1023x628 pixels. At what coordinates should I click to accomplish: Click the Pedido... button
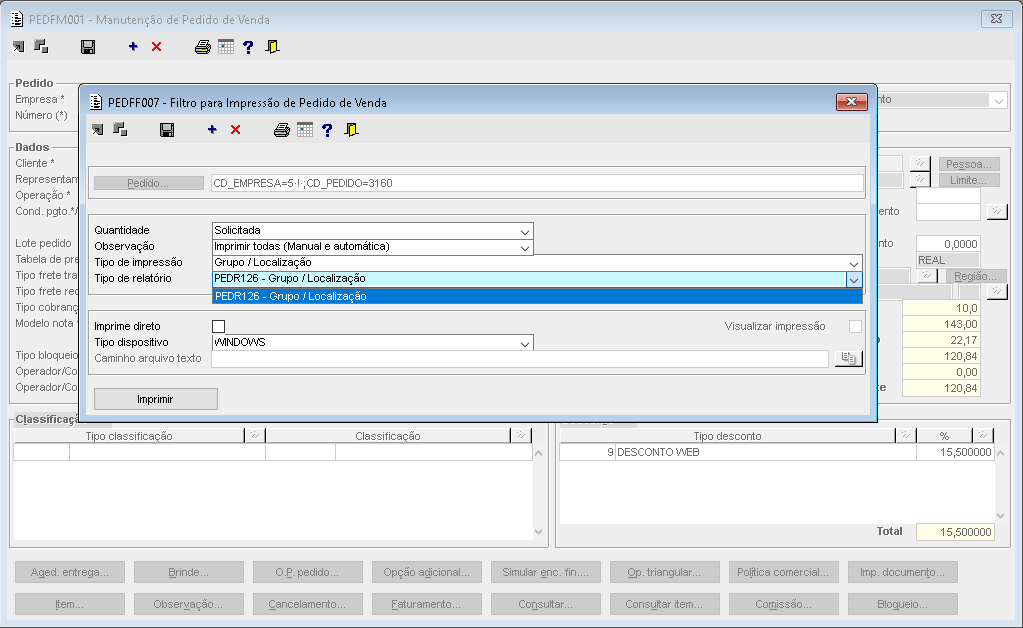[x=149, y=183]
